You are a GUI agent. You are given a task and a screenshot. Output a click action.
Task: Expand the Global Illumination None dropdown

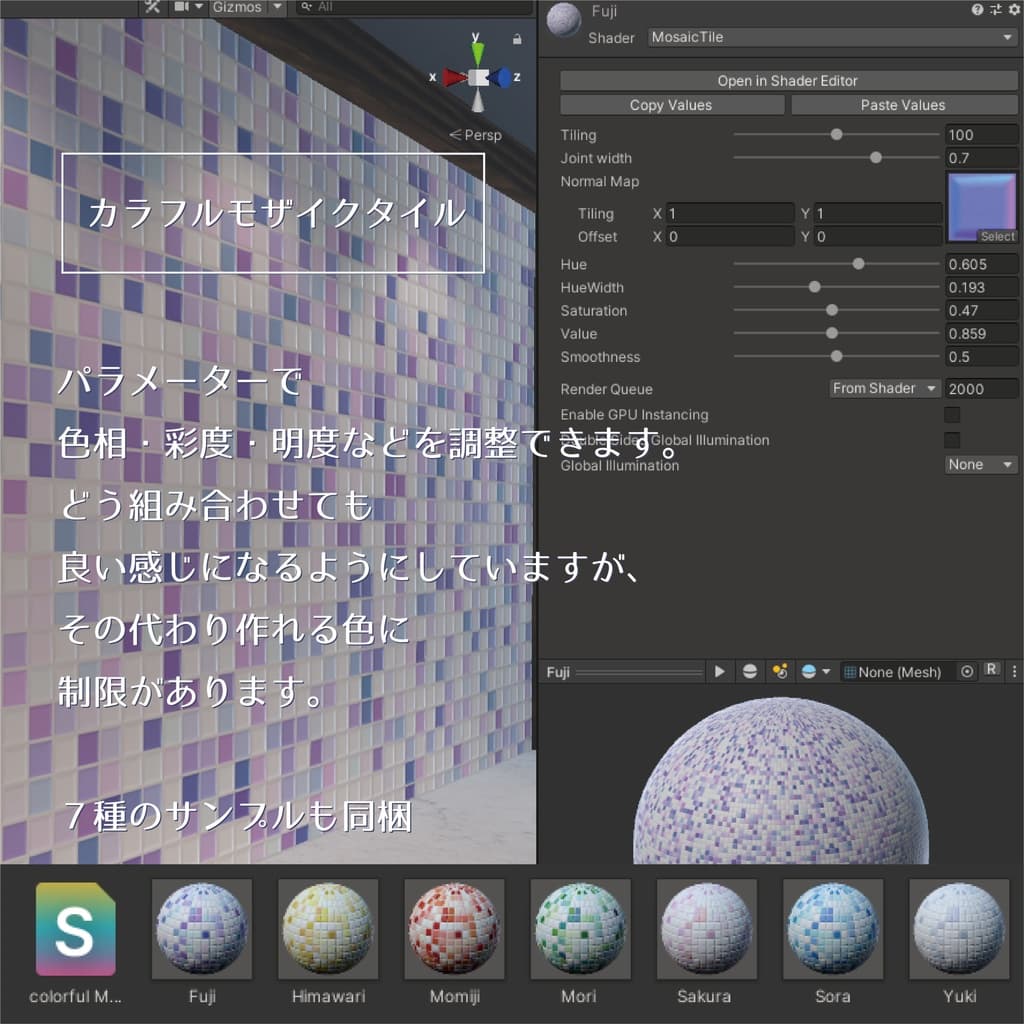(980, 464)
